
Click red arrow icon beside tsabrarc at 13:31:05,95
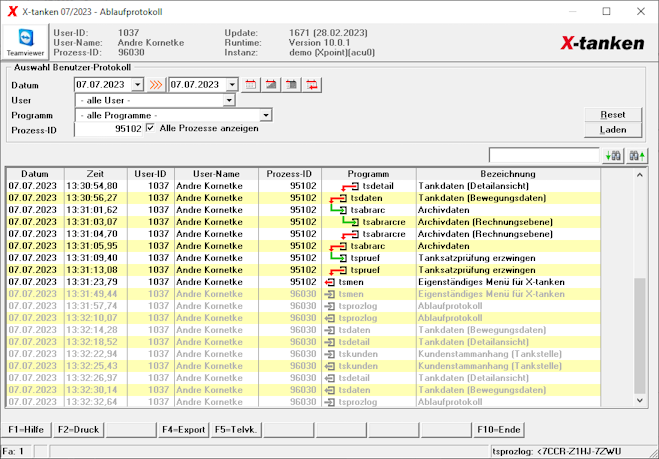pos(338,246)
